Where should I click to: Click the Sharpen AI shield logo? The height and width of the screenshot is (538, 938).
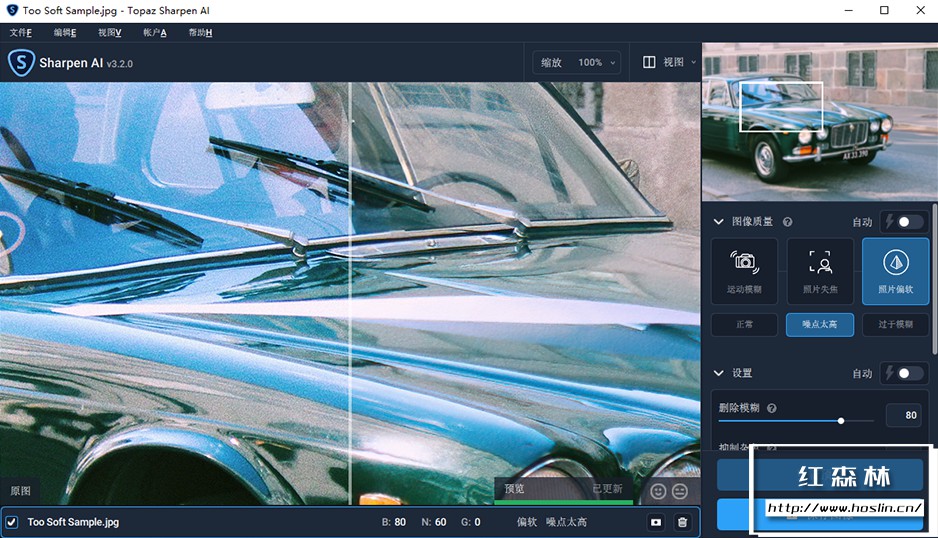pyautogui.click(x=21, y=62)
